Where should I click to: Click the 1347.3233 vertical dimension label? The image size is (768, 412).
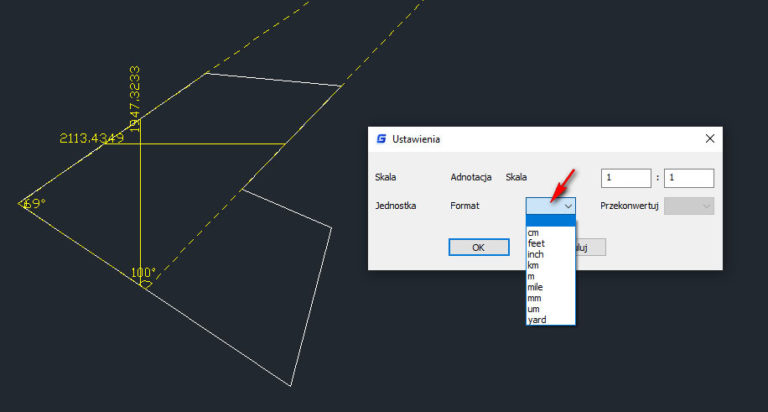pos(134,98)
